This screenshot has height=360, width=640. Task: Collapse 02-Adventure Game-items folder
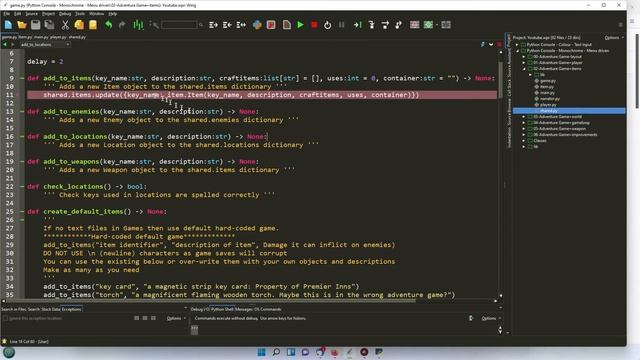[x=524, y=69]
